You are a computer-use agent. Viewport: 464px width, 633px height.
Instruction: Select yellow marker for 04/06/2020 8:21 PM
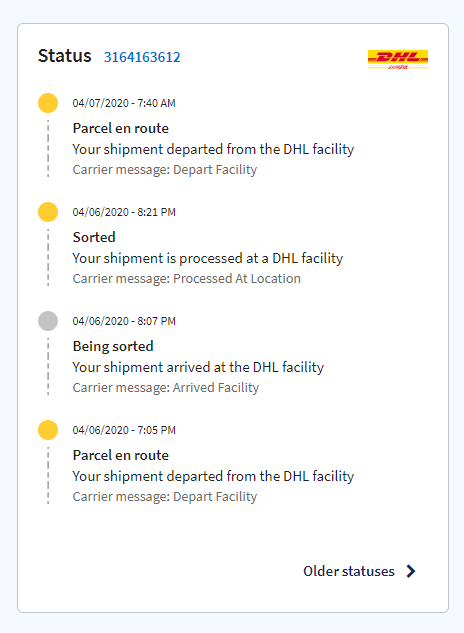[48, 212]
